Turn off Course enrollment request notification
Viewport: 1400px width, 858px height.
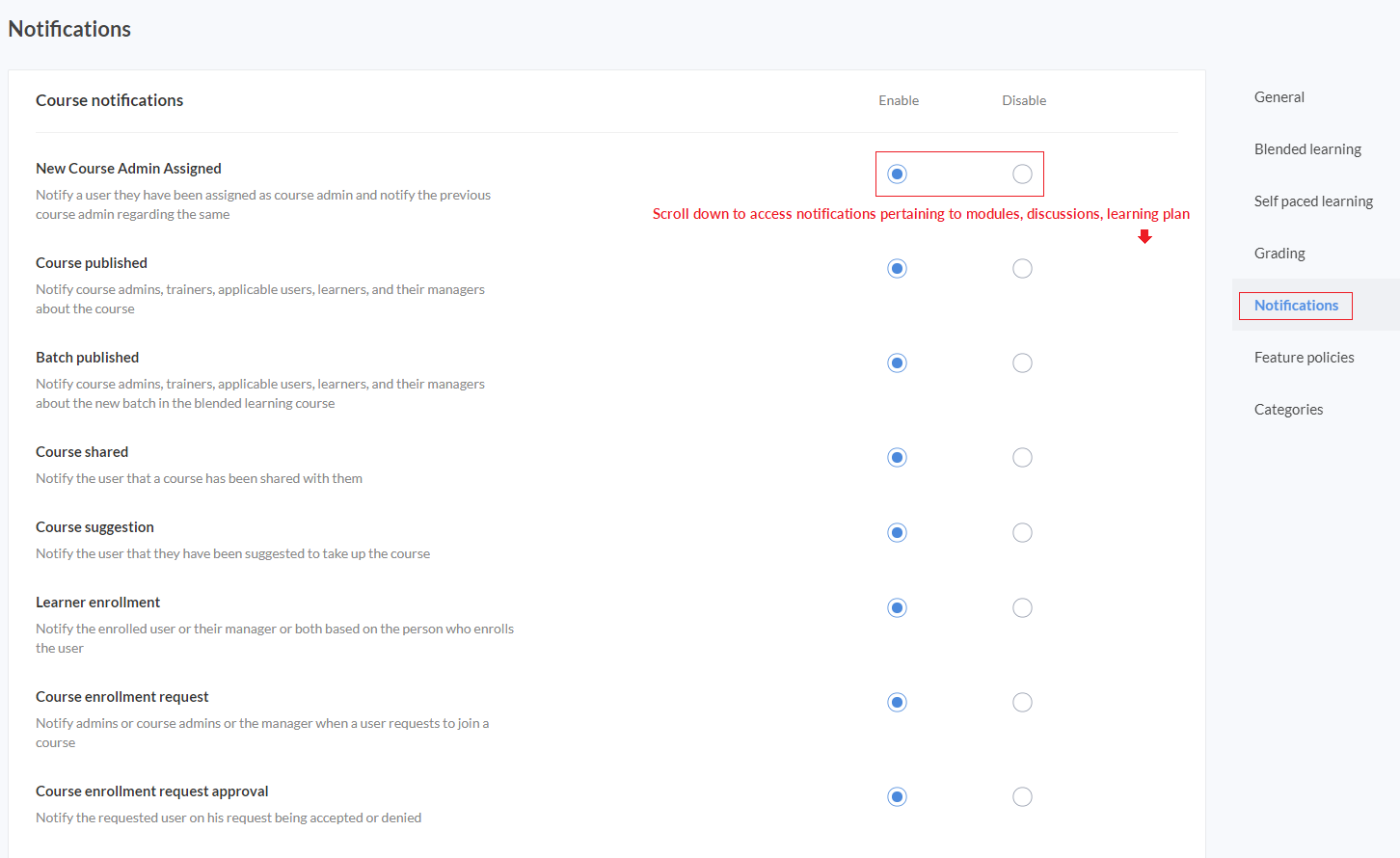click(x=1022, y=703)
